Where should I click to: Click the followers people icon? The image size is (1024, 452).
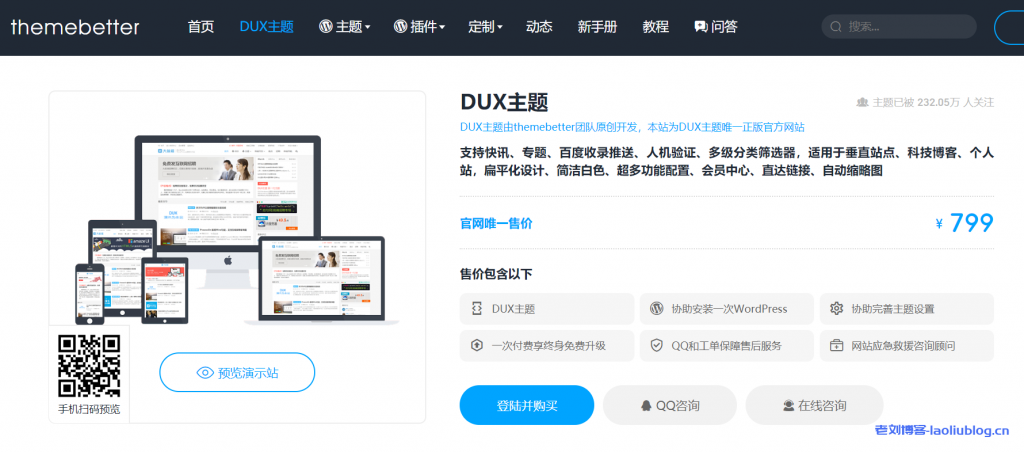point(863,103)
